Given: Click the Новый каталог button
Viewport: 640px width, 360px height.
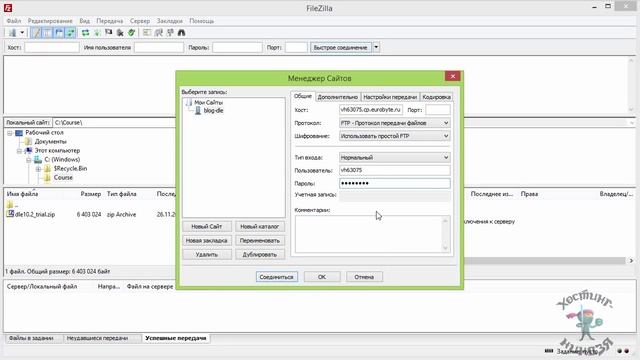Looking at the screenshot, I should point(260,227).
